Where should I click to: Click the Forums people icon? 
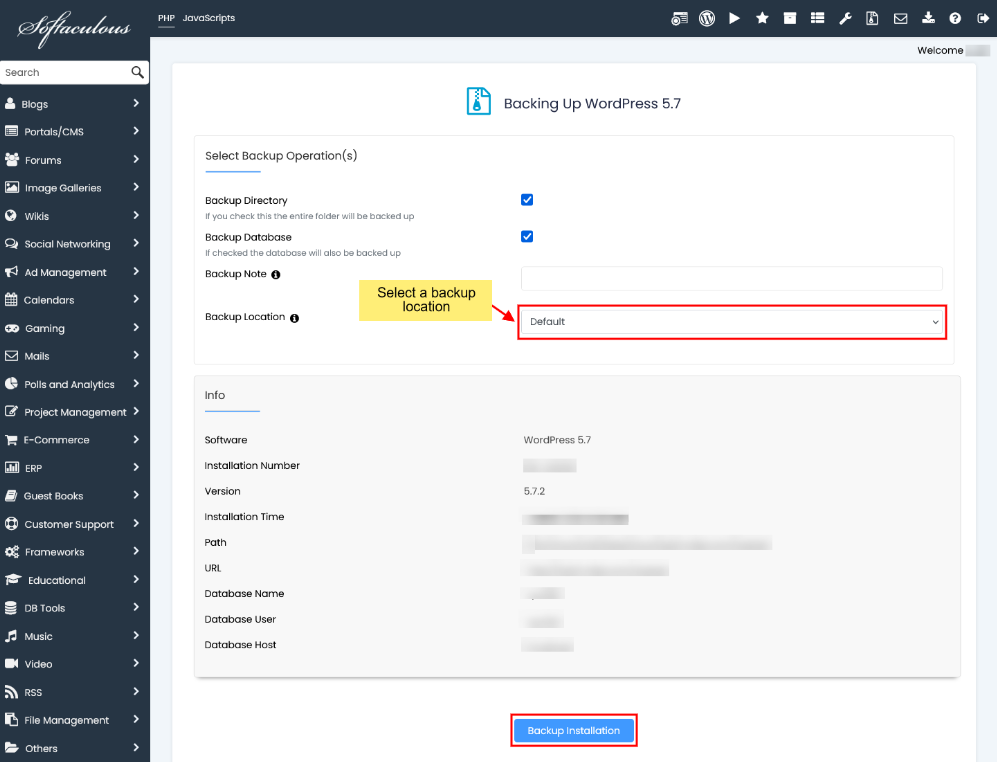(x=11, y=160)
